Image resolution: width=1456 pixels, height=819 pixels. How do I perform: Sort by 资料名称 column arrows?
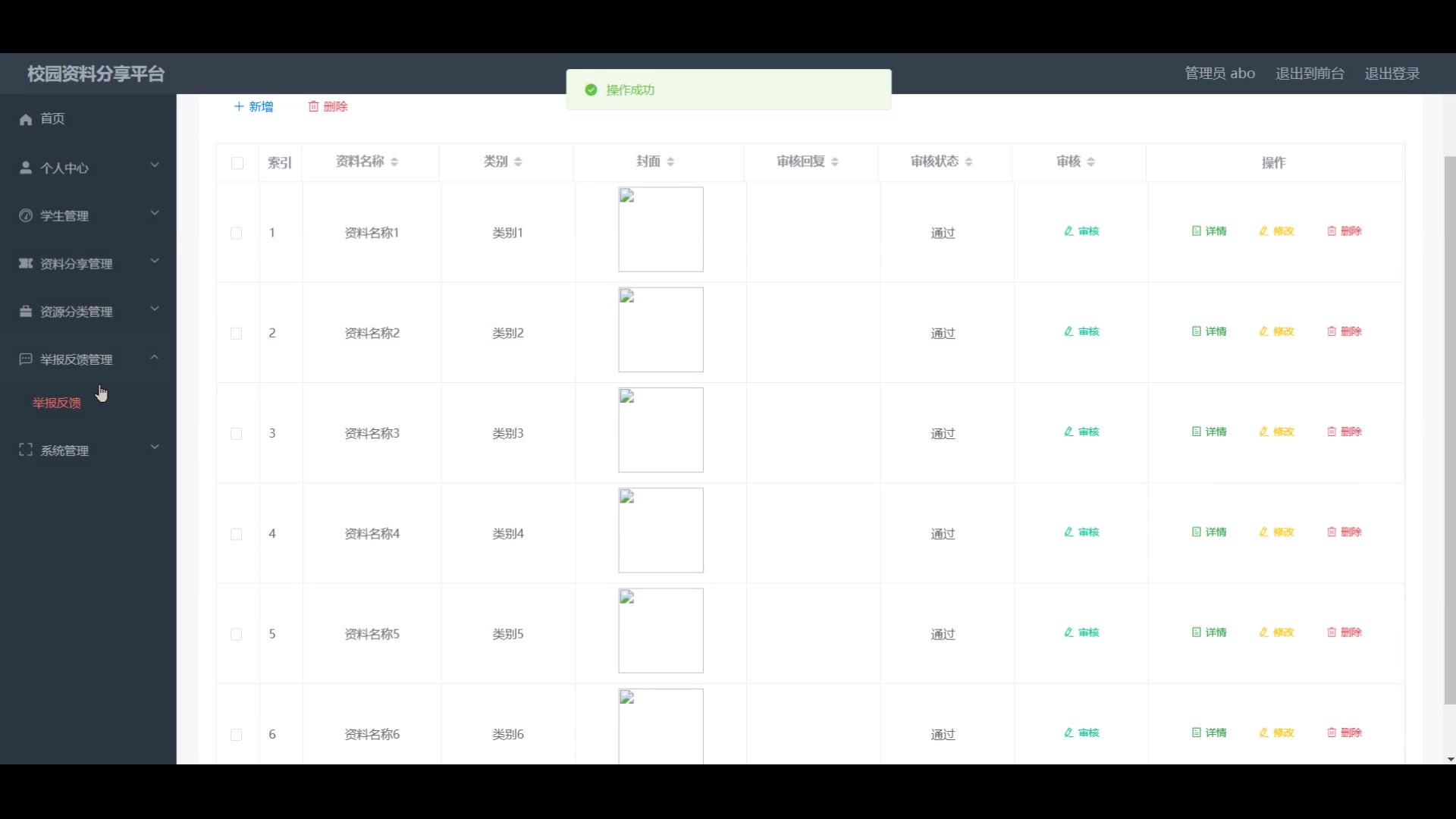[394, 162]
